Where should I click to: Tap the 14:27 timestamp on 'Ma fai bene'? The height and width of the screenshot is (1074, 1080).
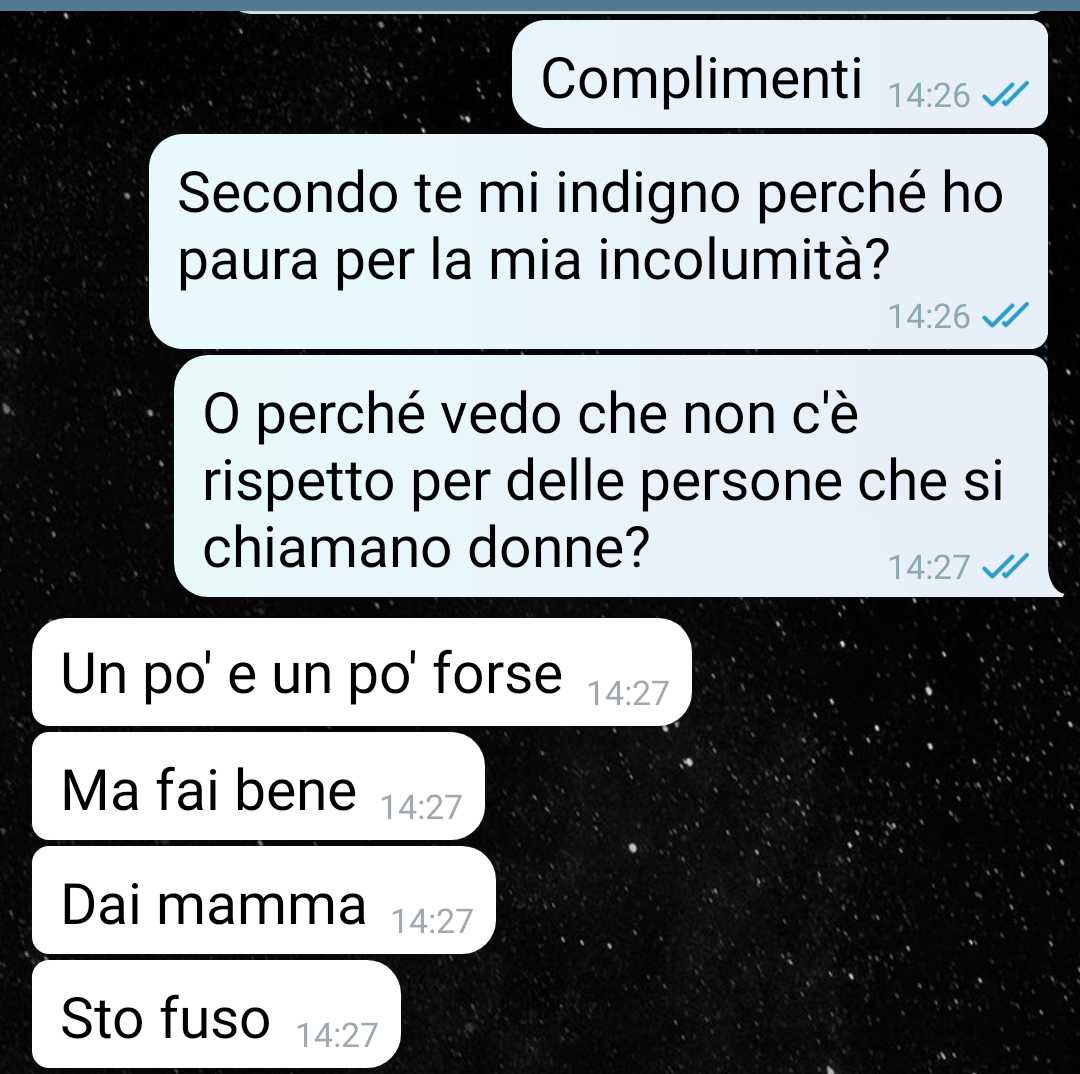click(x=421, y=807)
